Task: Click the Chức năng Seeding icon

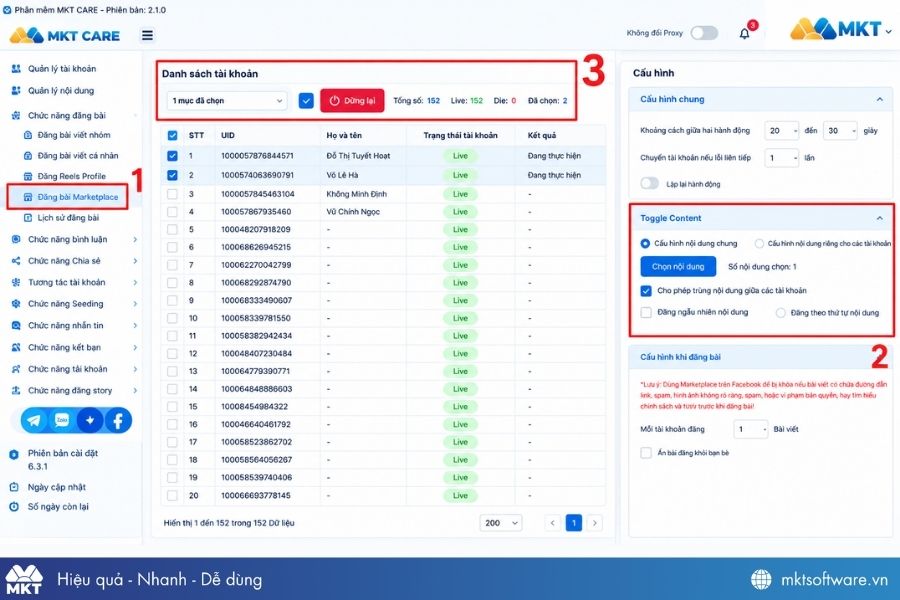Action: [x=16, y=304]
